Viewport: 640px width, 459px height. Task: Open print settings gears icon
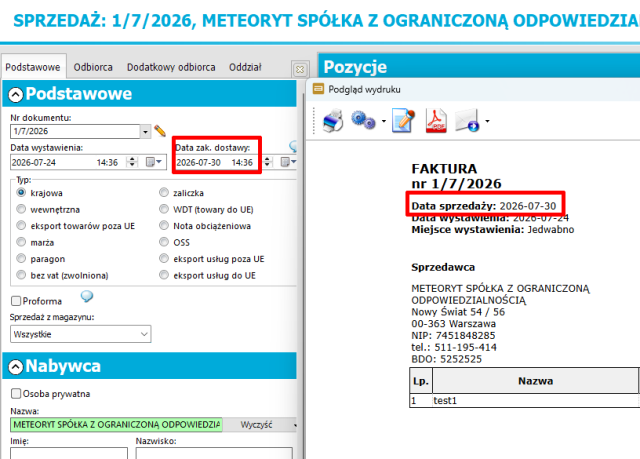point(363,120)
